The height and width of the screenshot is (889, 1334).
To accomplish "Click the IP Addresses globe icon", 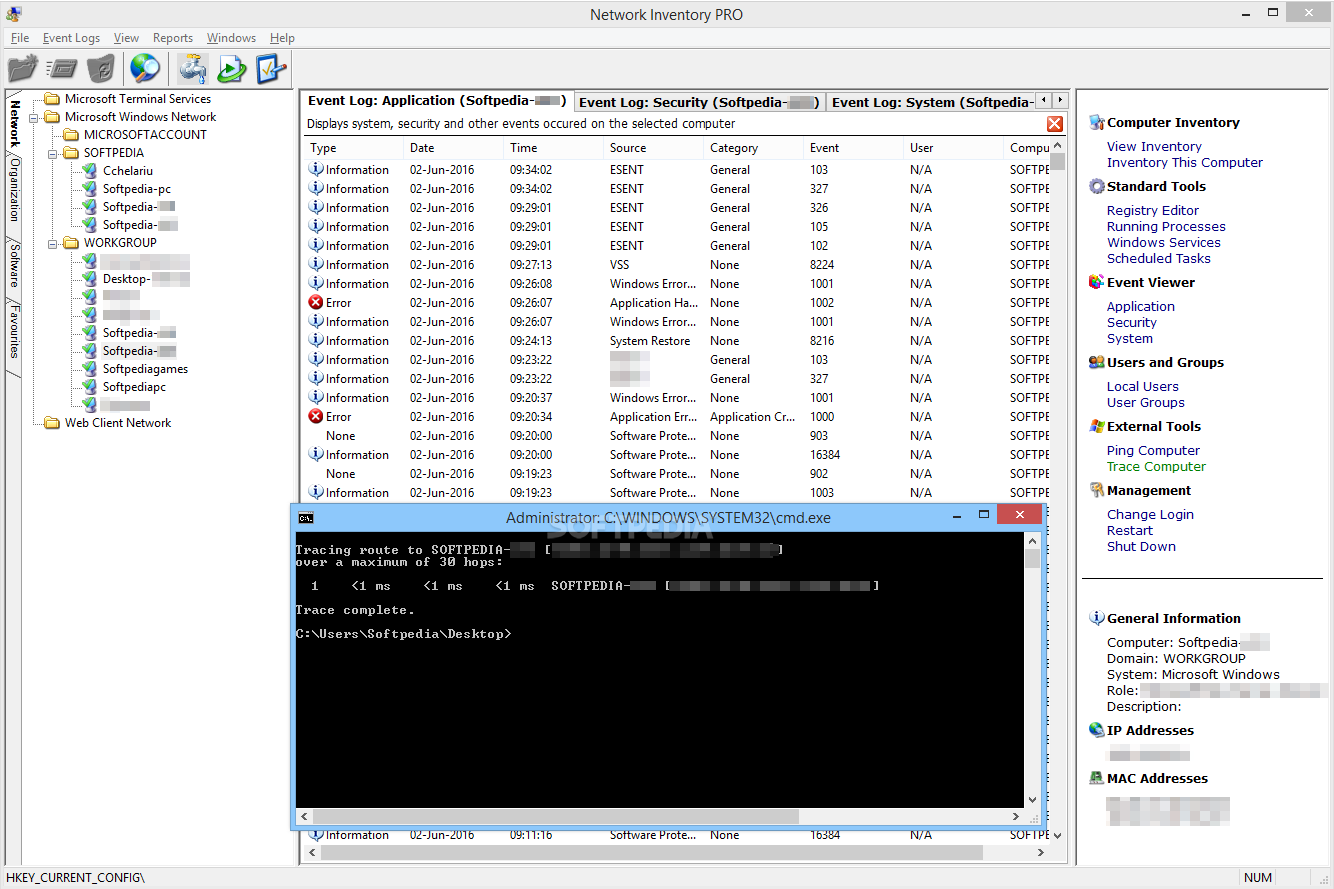I will [1097, 730].
